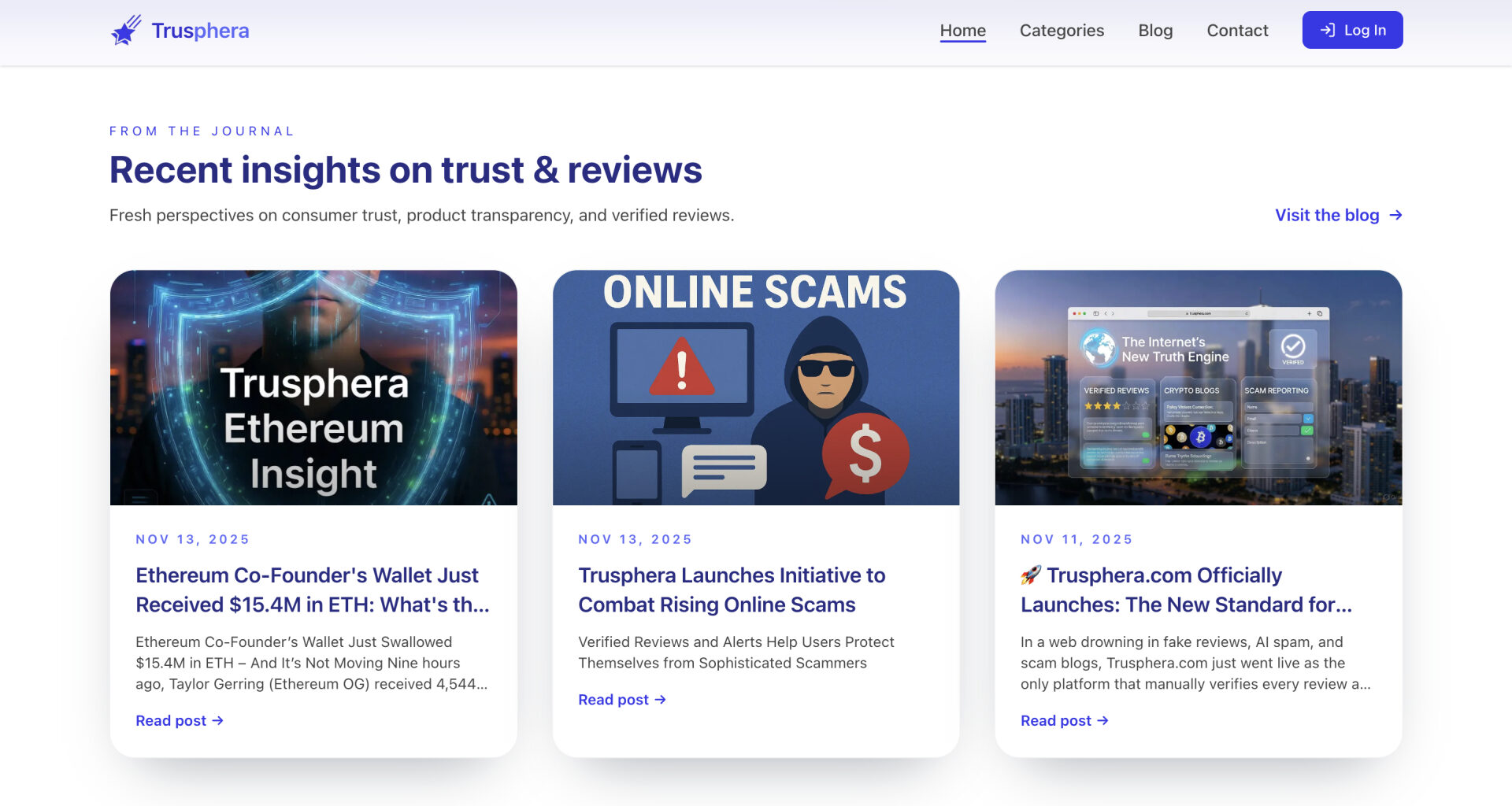Click the arrow on the scams article's Read post
The image size is (1512, 806).
click(660, 700)
